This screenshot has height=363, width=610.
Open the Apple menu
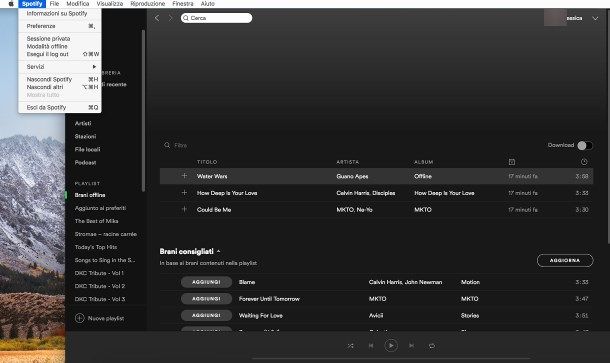pos(11,4)
